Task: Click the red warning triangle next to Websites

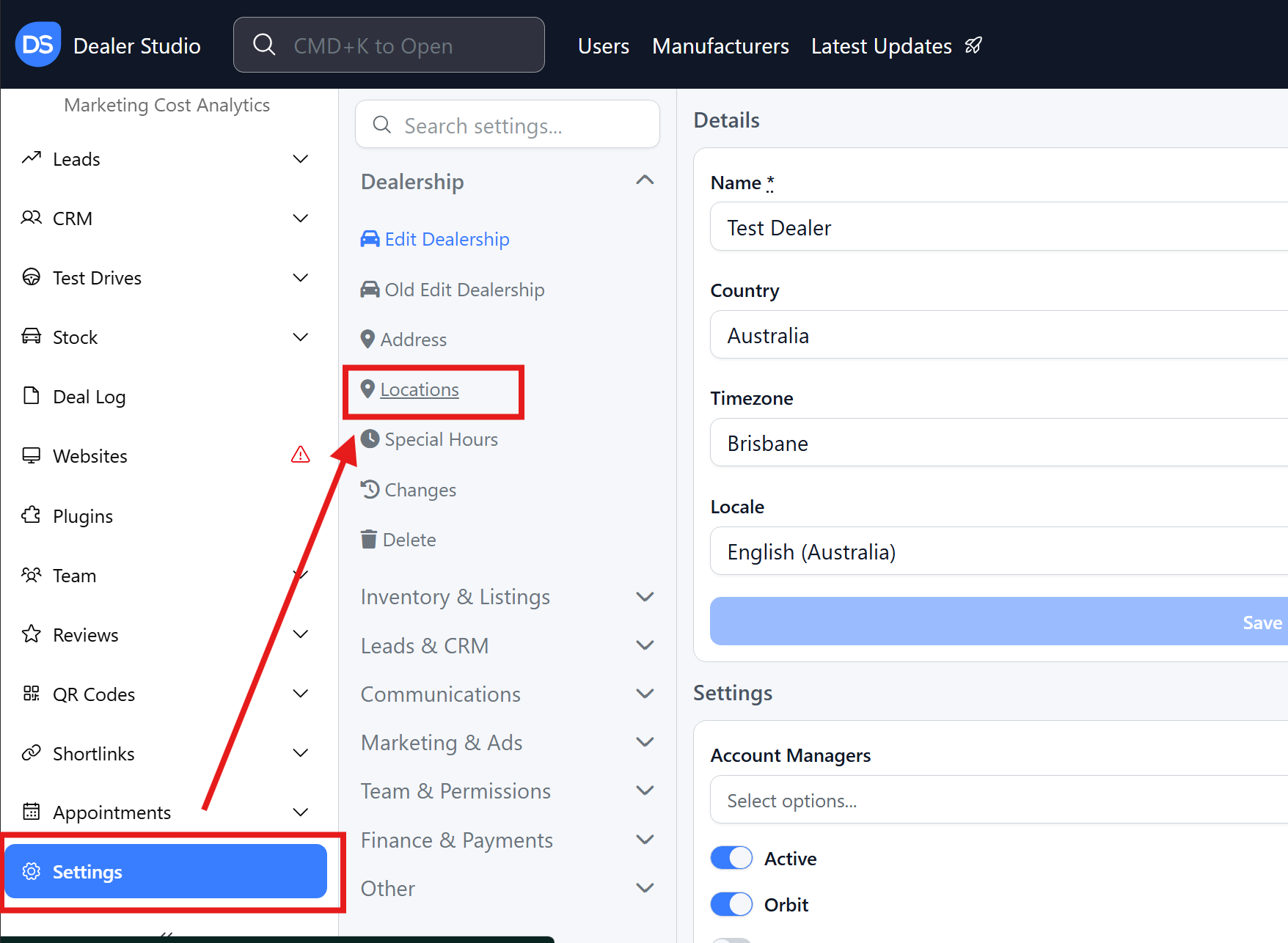Action: tap(301, 455)
